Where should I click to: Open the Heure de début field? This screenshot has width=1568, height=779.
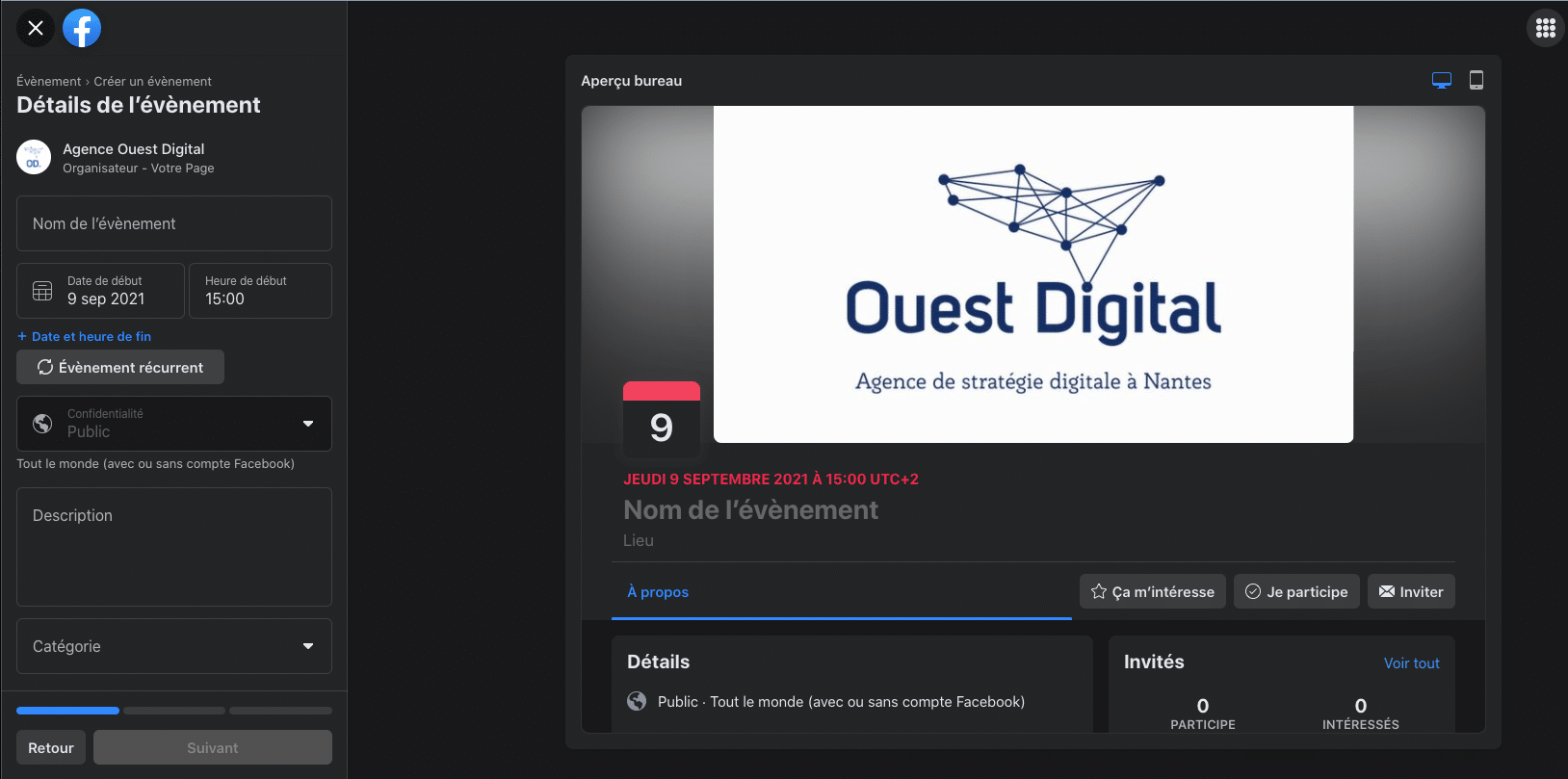click(260, 291)
